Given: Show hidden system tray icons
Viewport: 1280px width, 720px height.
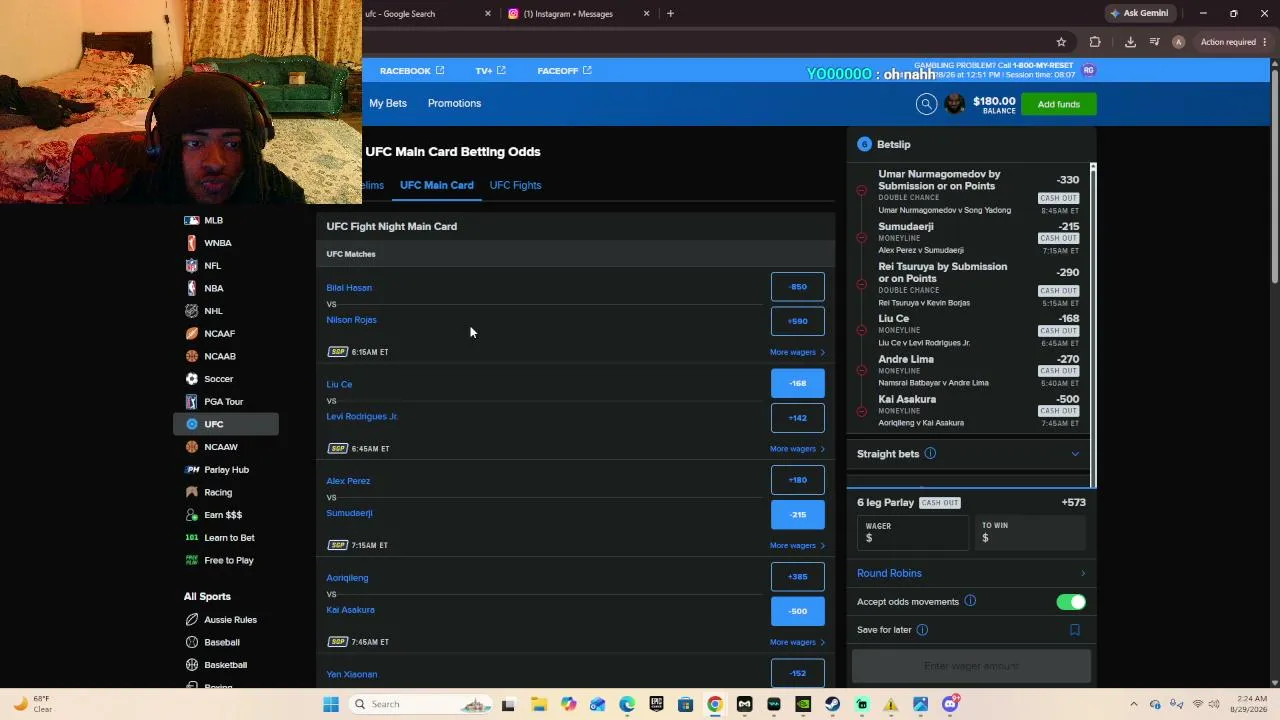Looking at the screenshot, I should [x=1133, y=704].
